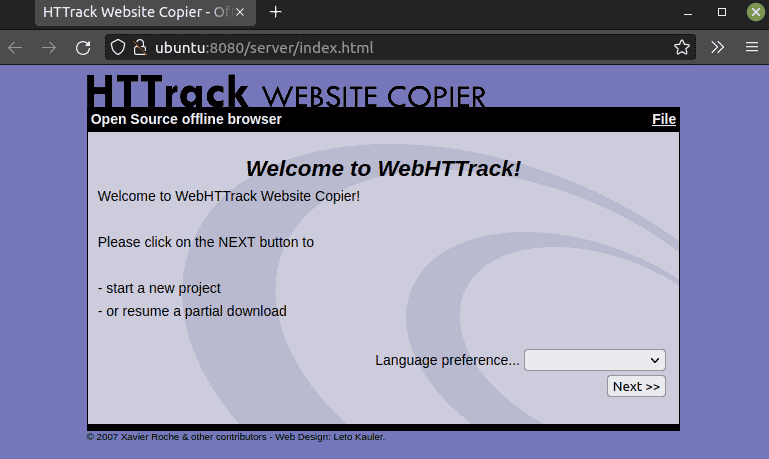Click the '- start a new project' text

159,288
